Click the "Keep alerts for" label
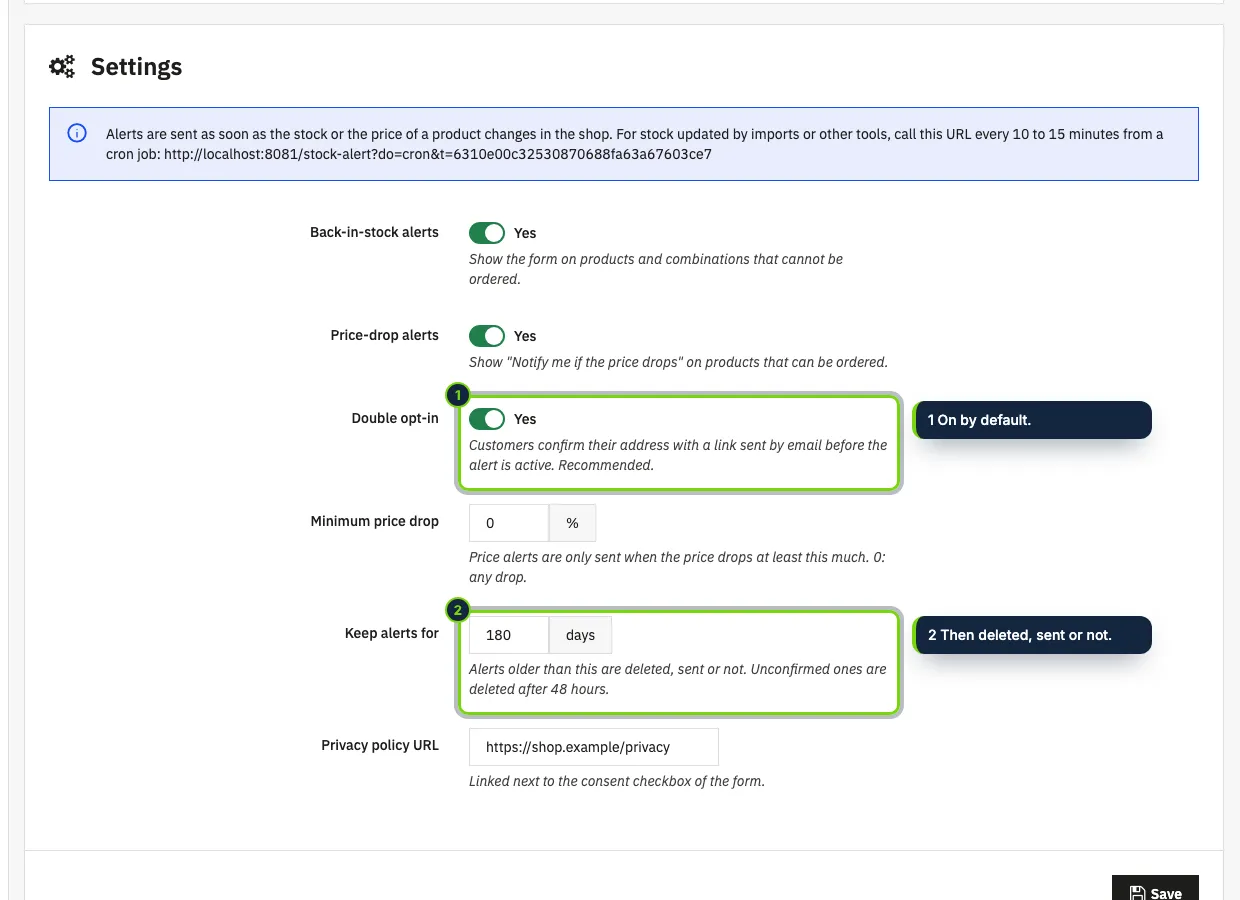The width and height of the screenshot is (1240, 900). (x=392, y=633)
